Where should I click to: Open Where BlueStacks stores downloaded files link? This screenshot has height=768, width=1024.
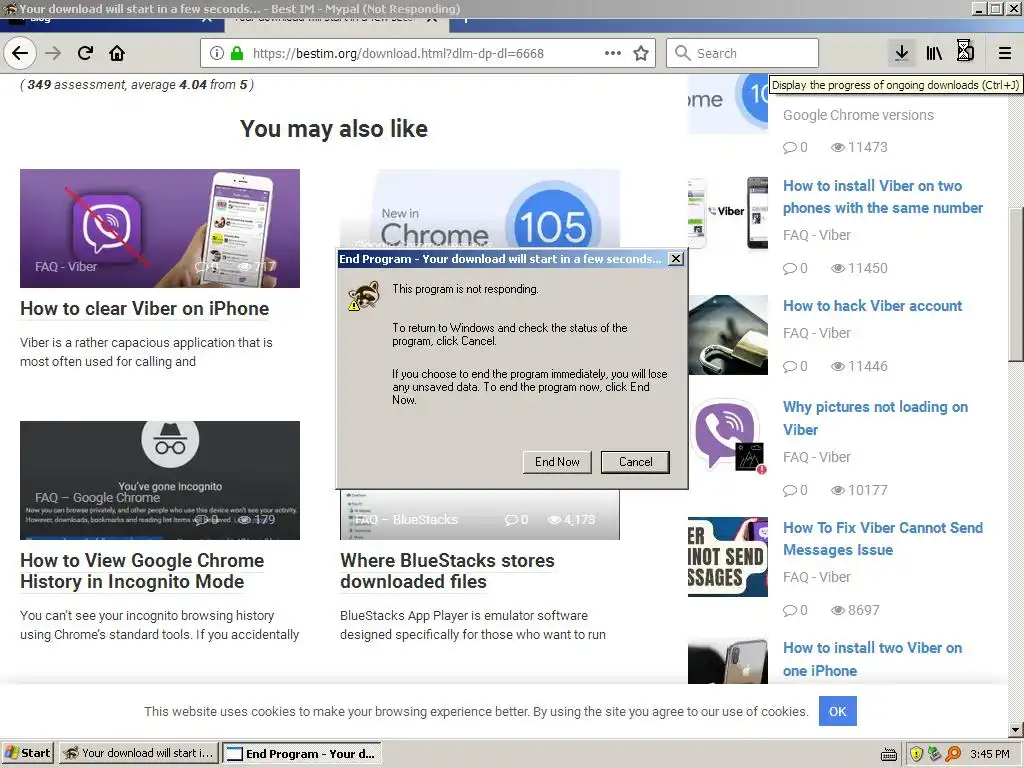click(x=447, y=571)
